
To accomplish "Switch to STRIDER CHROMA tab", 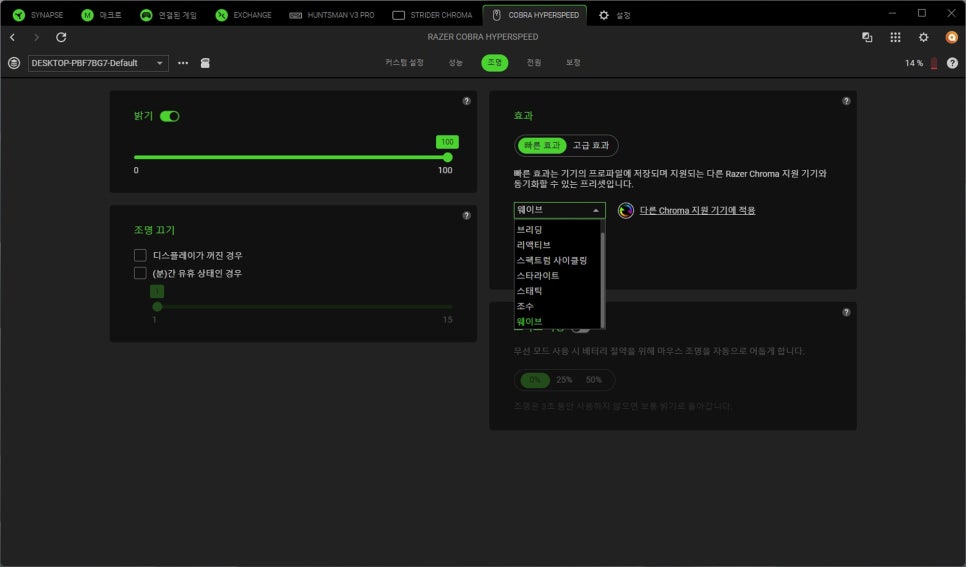I will tap(432, 15).
